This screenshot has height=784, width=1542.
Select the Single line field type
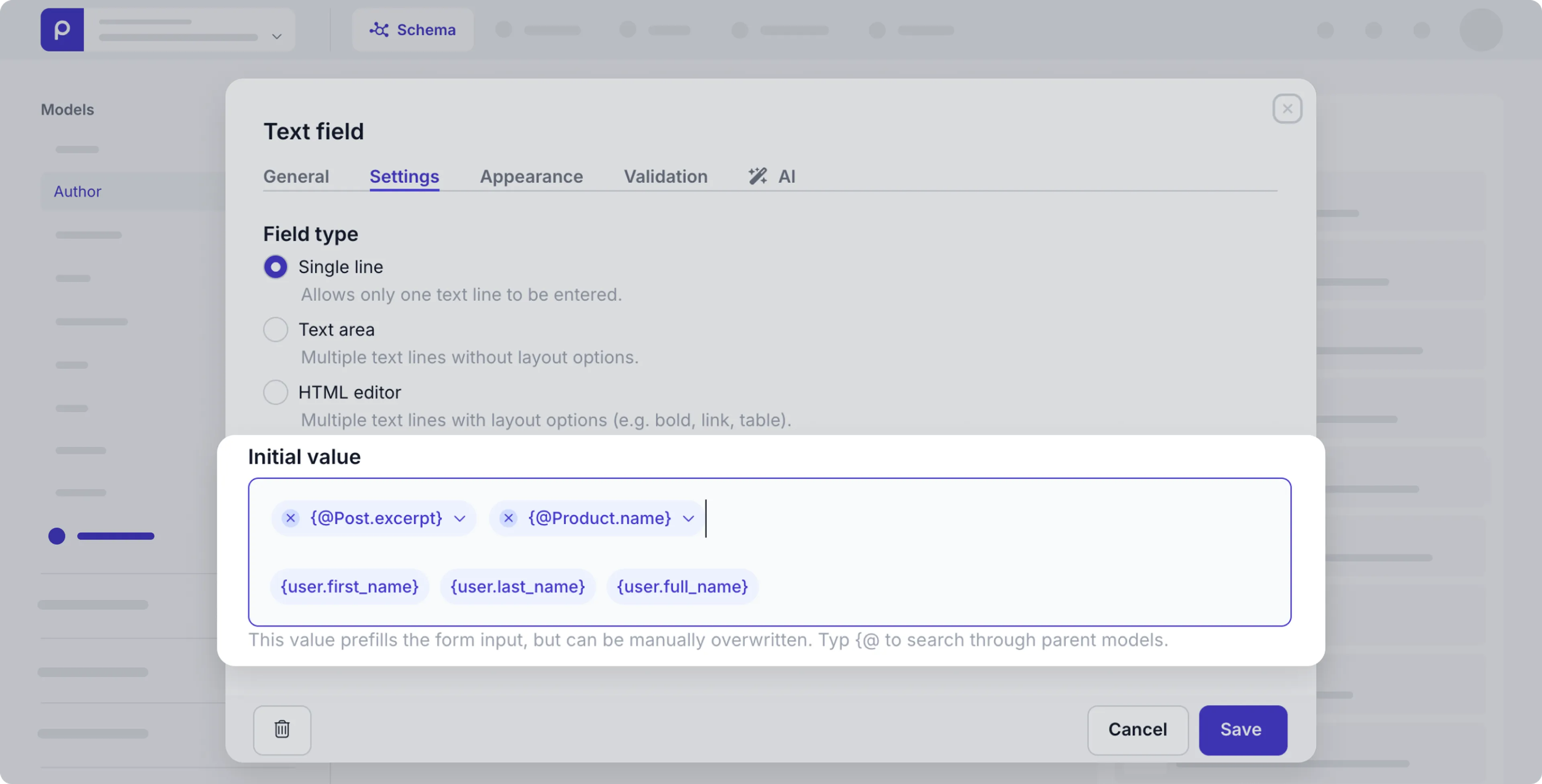click(275, 266)
